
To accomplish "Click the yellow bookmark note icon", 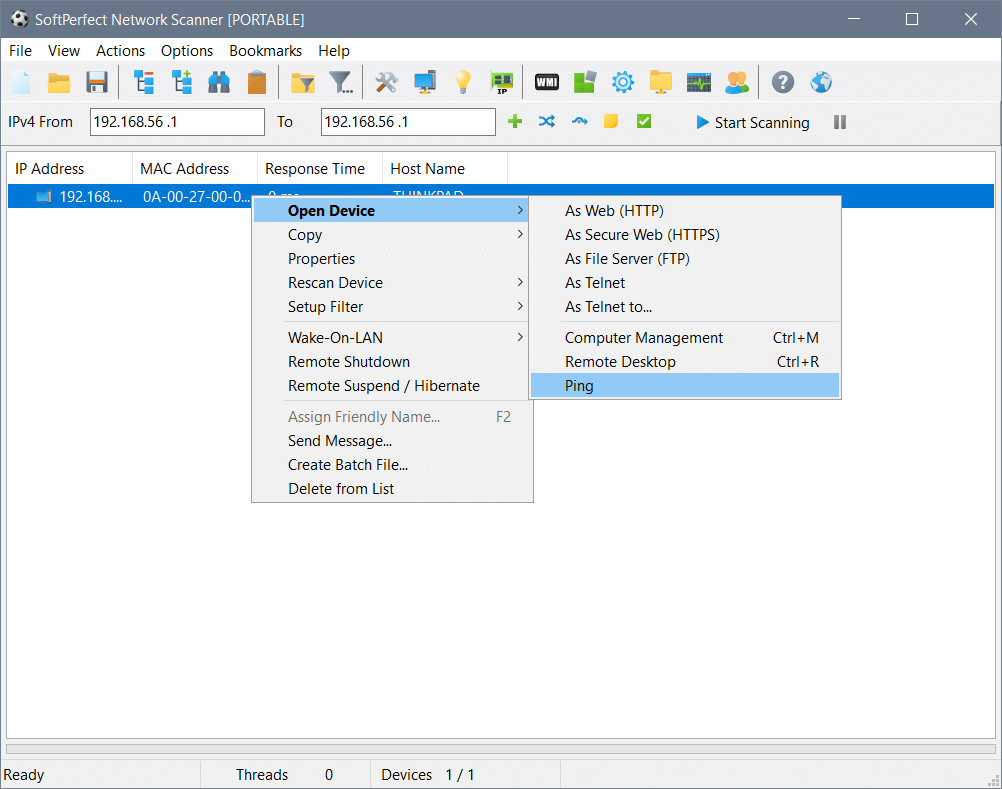I will (x=612, y=121).
